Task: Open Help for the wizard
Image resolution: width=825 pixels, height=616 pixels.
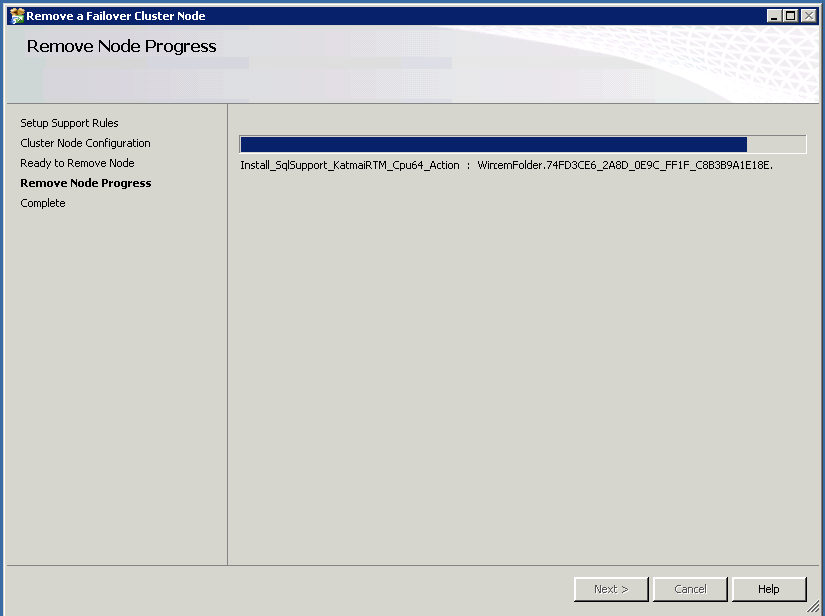Action: (769, 589)
